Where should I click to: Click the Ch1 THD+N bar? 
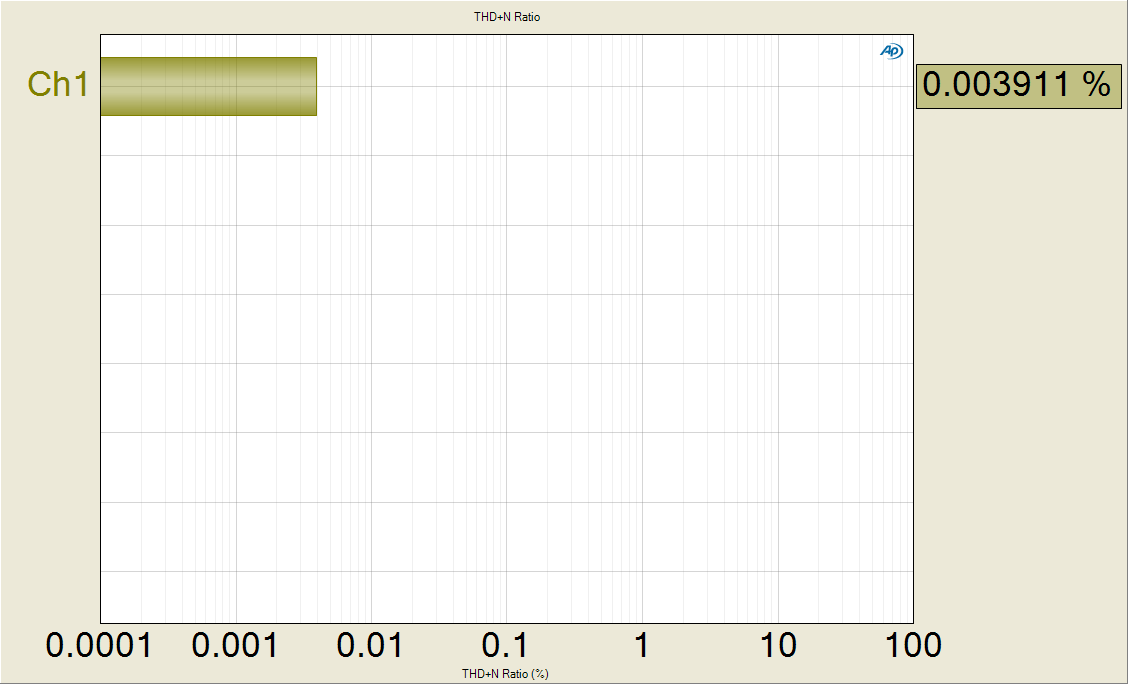209,86
